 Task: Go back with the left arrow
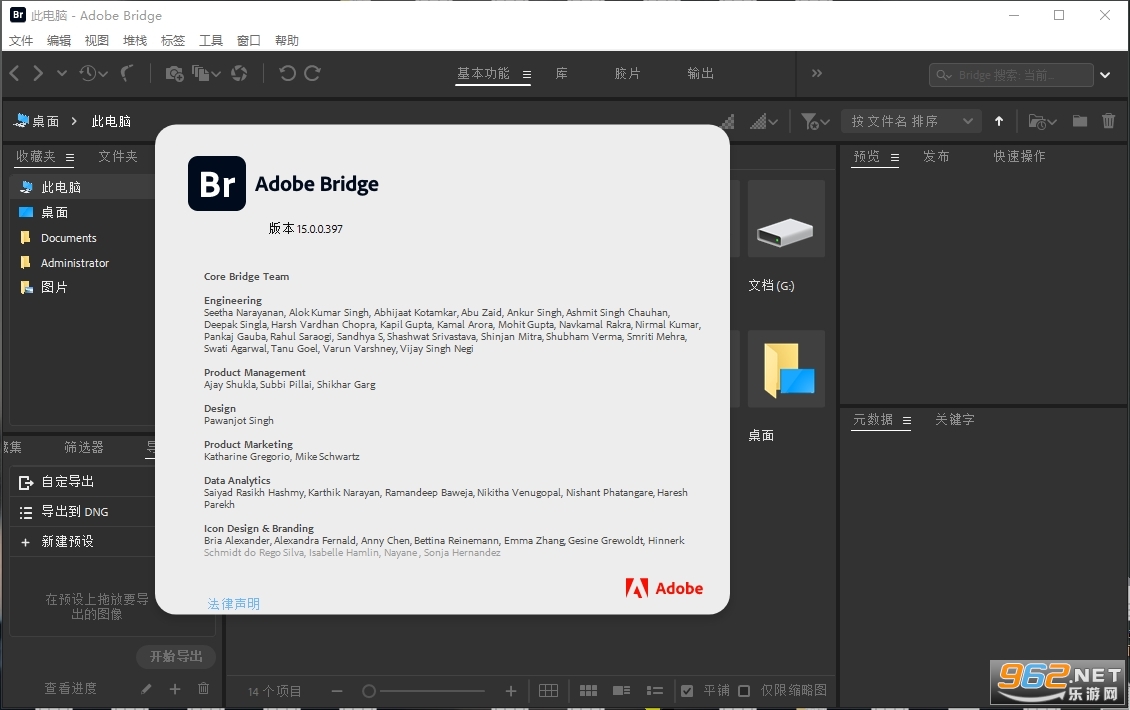[14, 73]
